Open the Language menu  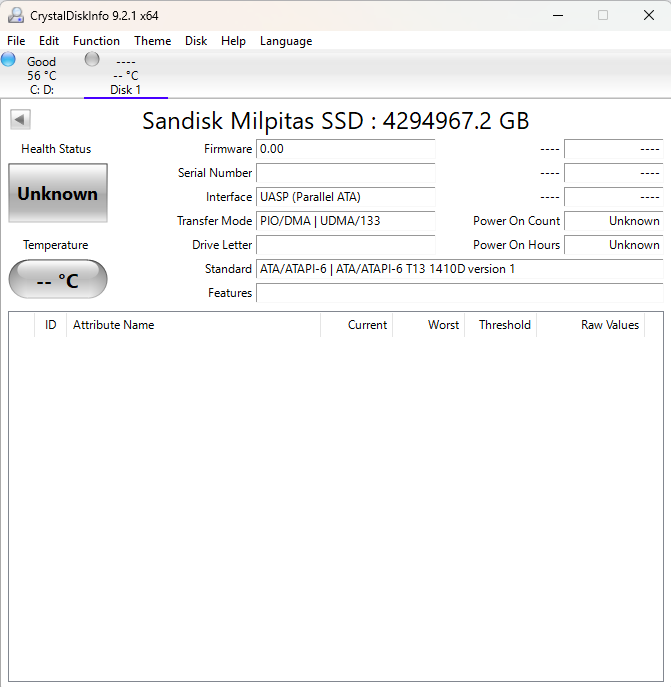coord(286,41)
